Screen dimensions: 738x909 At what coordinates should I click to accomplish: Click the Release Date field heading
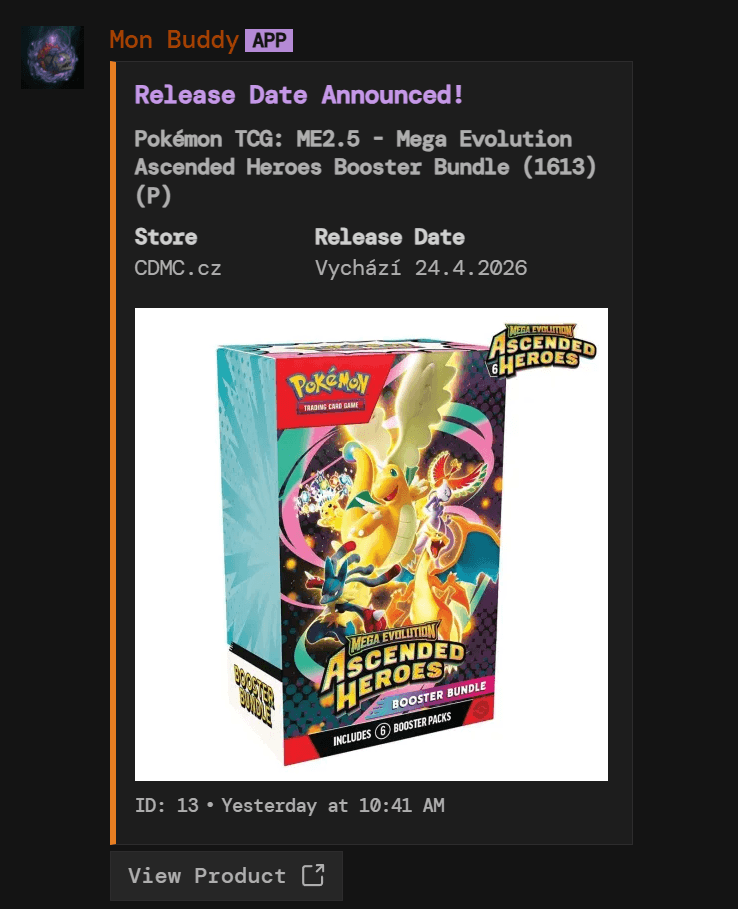[x=390, y=237]
